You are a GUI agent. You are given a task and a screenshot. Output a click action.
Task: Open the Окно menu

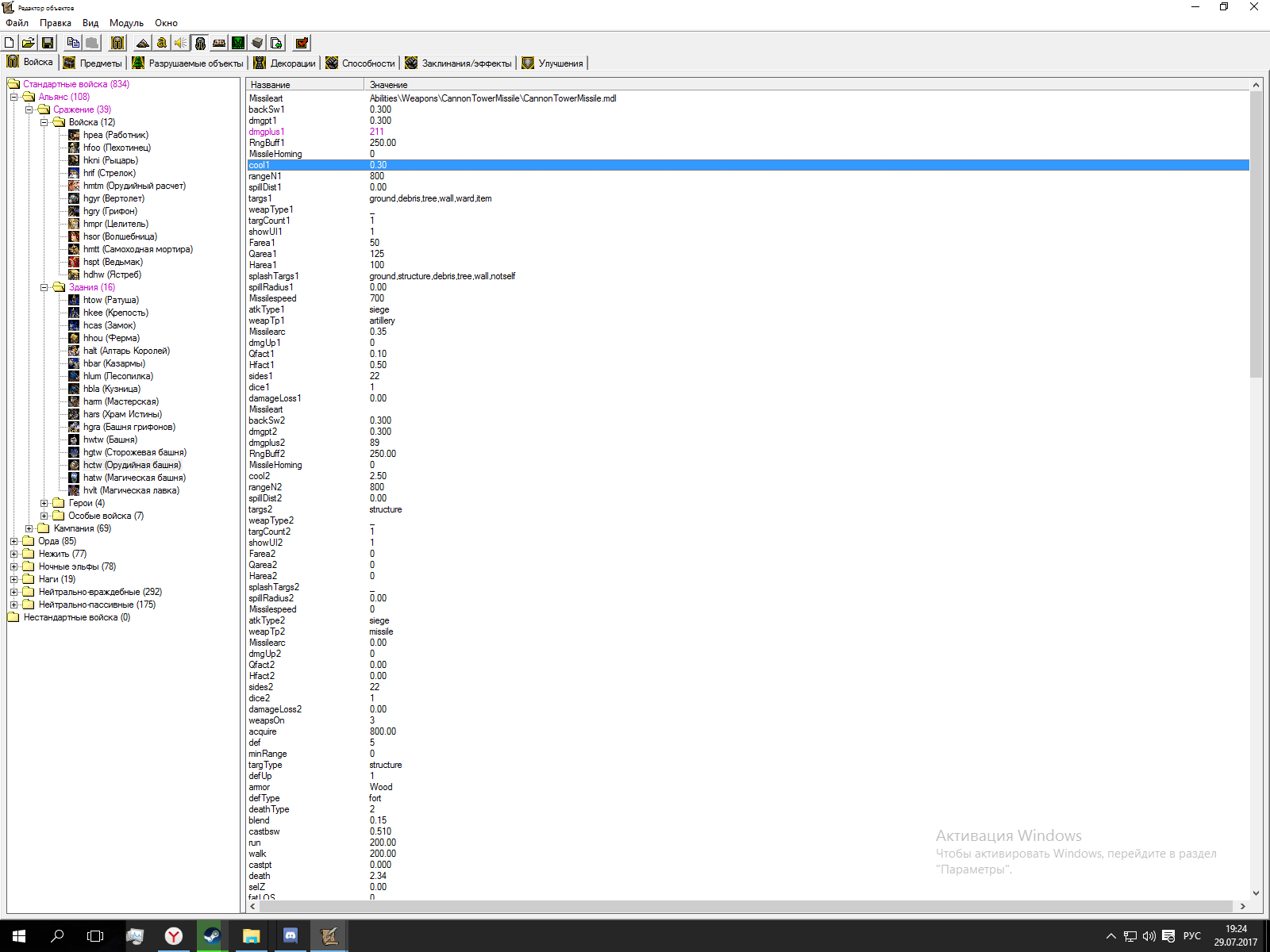pyautogui.click(x=166, y=23)
